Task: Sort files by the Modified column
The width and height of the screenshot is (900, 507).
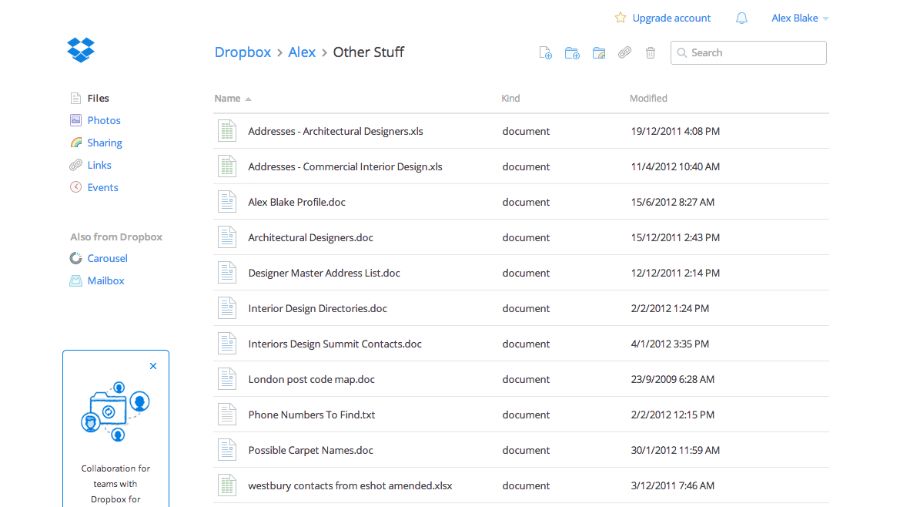Action: pyautogui.click(x=648, y=98)
